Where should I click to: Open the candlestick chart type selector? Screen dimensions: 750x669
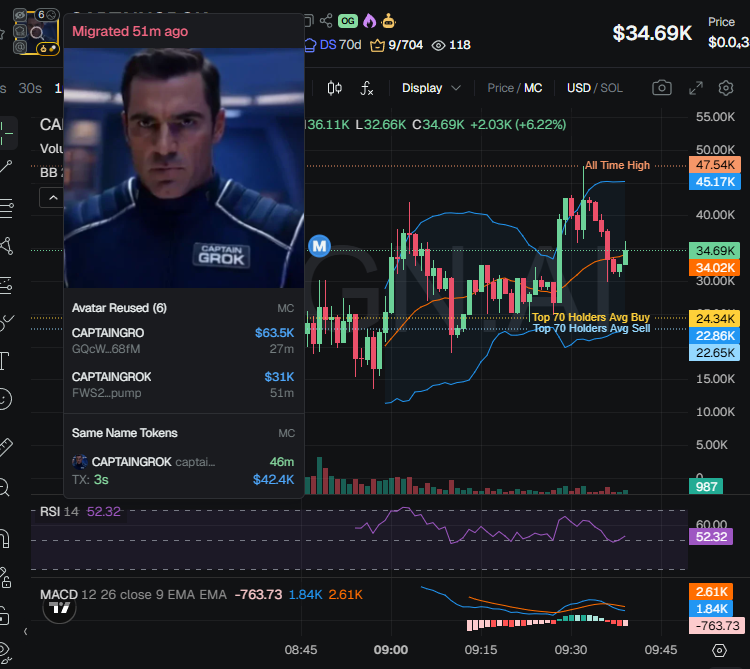(334, 88)
